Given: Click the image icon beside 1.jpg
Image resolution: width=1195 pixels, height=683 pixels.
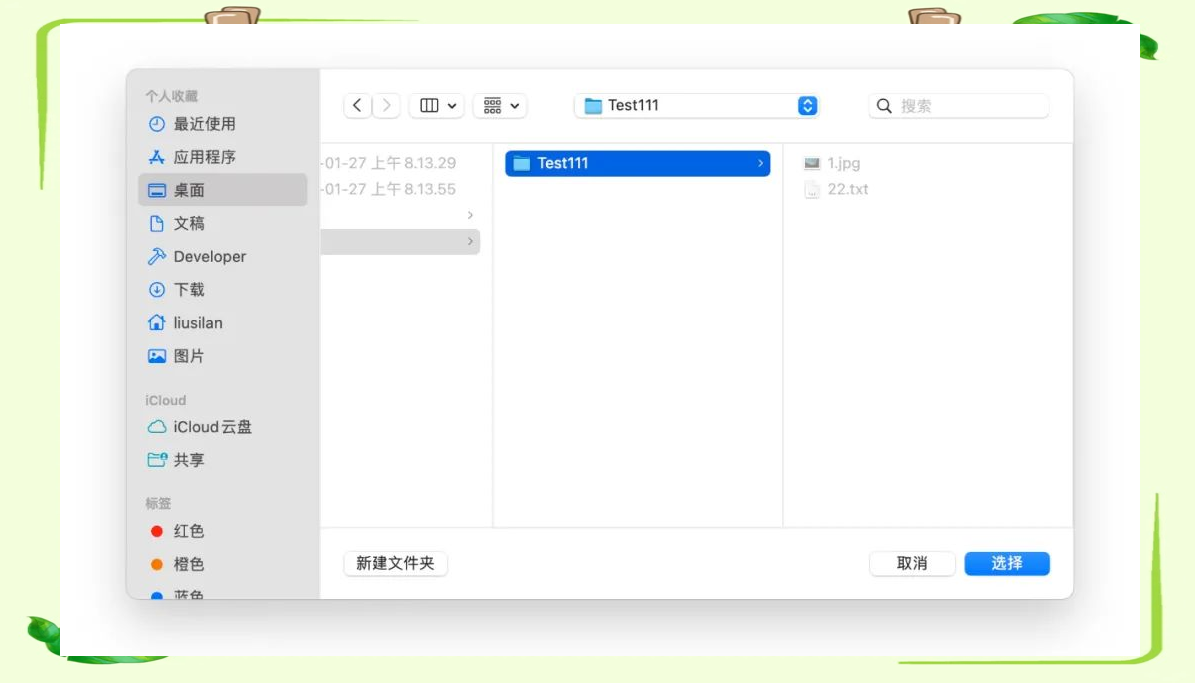Looking at the screenshot, I should coord(812,163).
